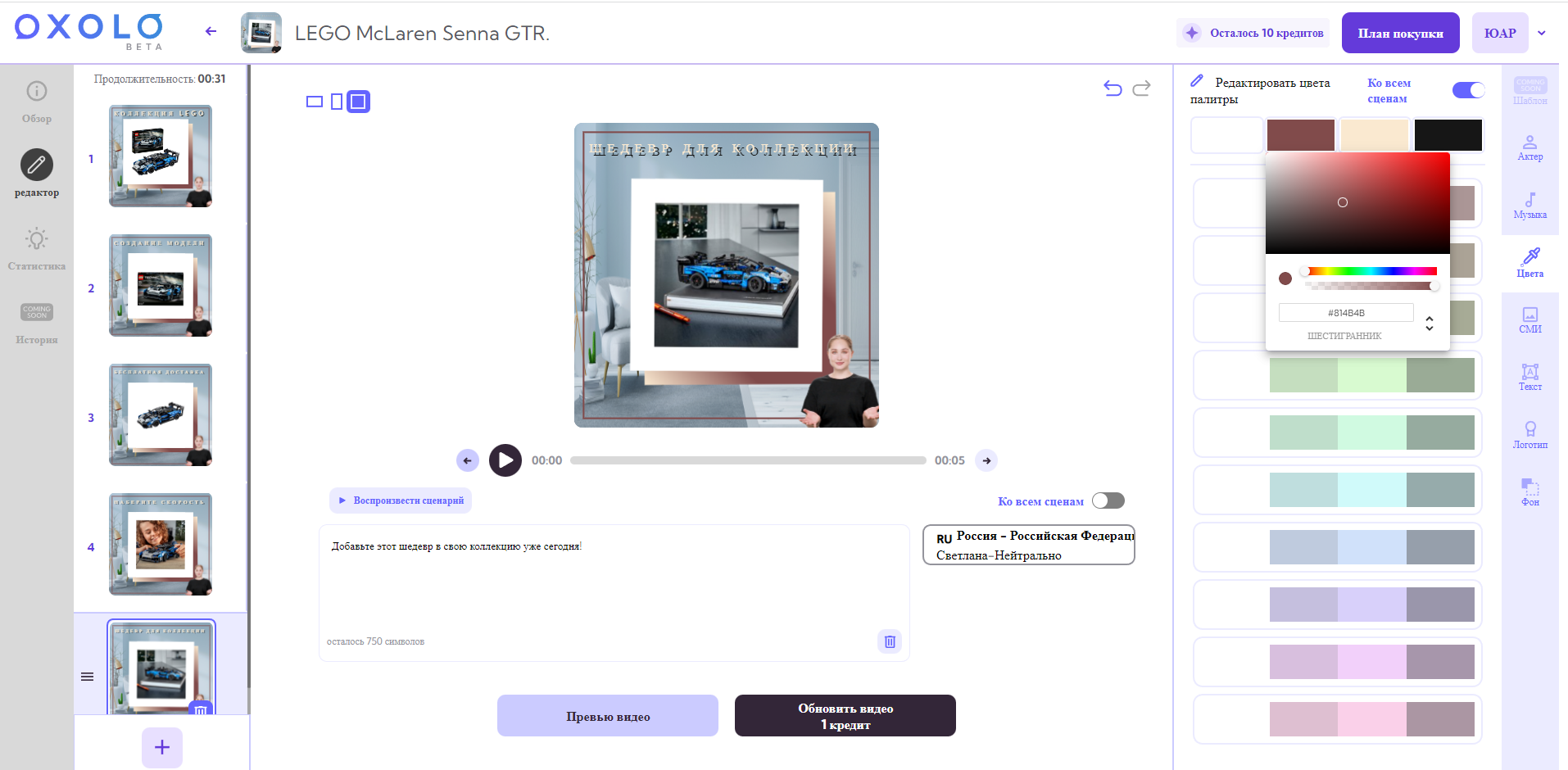Go back using the left arrow
Viewport: 1568px width, 770px height.
pyautogui.click(x=211, y=31)
